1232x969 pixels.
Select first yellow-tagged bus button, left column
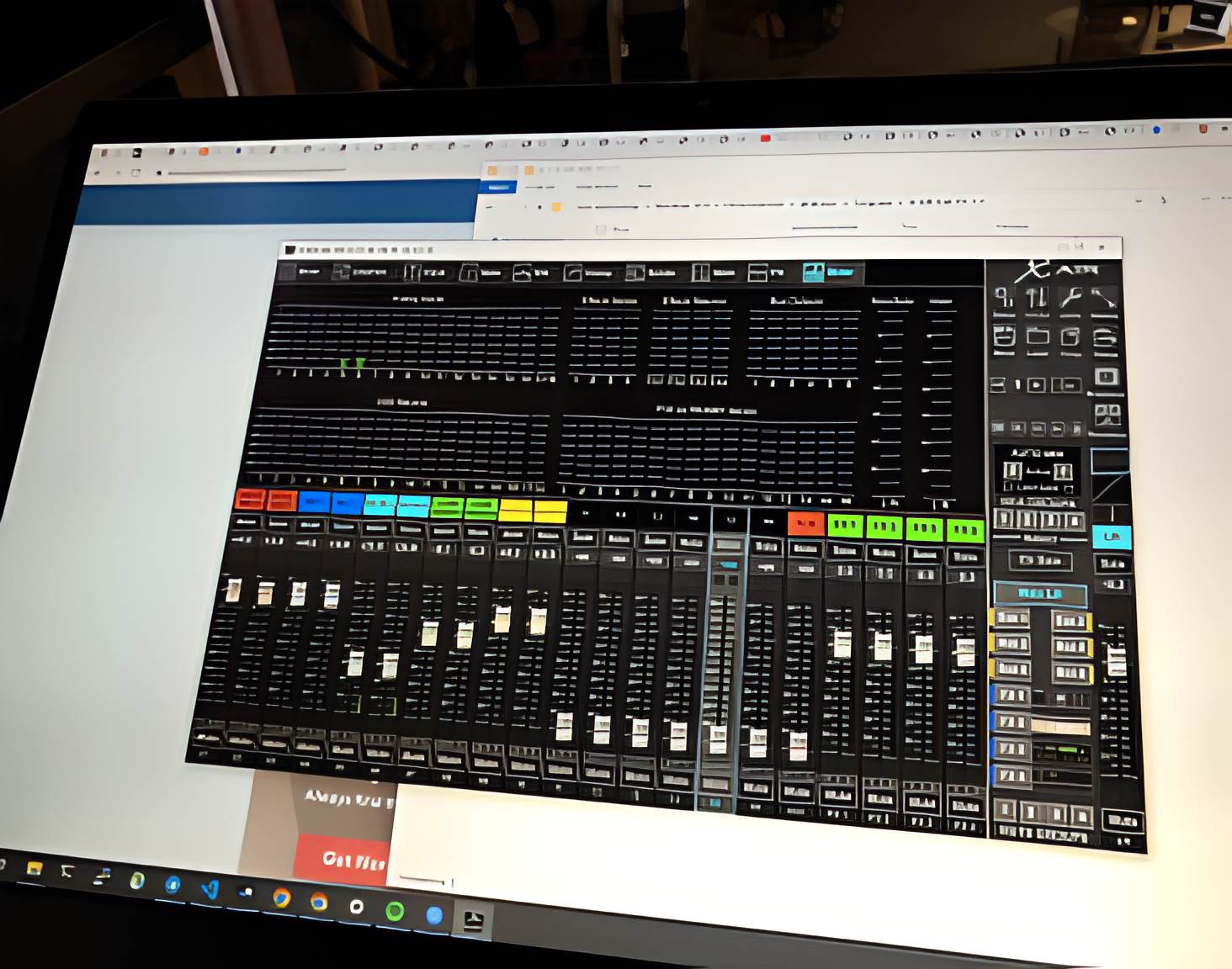(1011, 618)
